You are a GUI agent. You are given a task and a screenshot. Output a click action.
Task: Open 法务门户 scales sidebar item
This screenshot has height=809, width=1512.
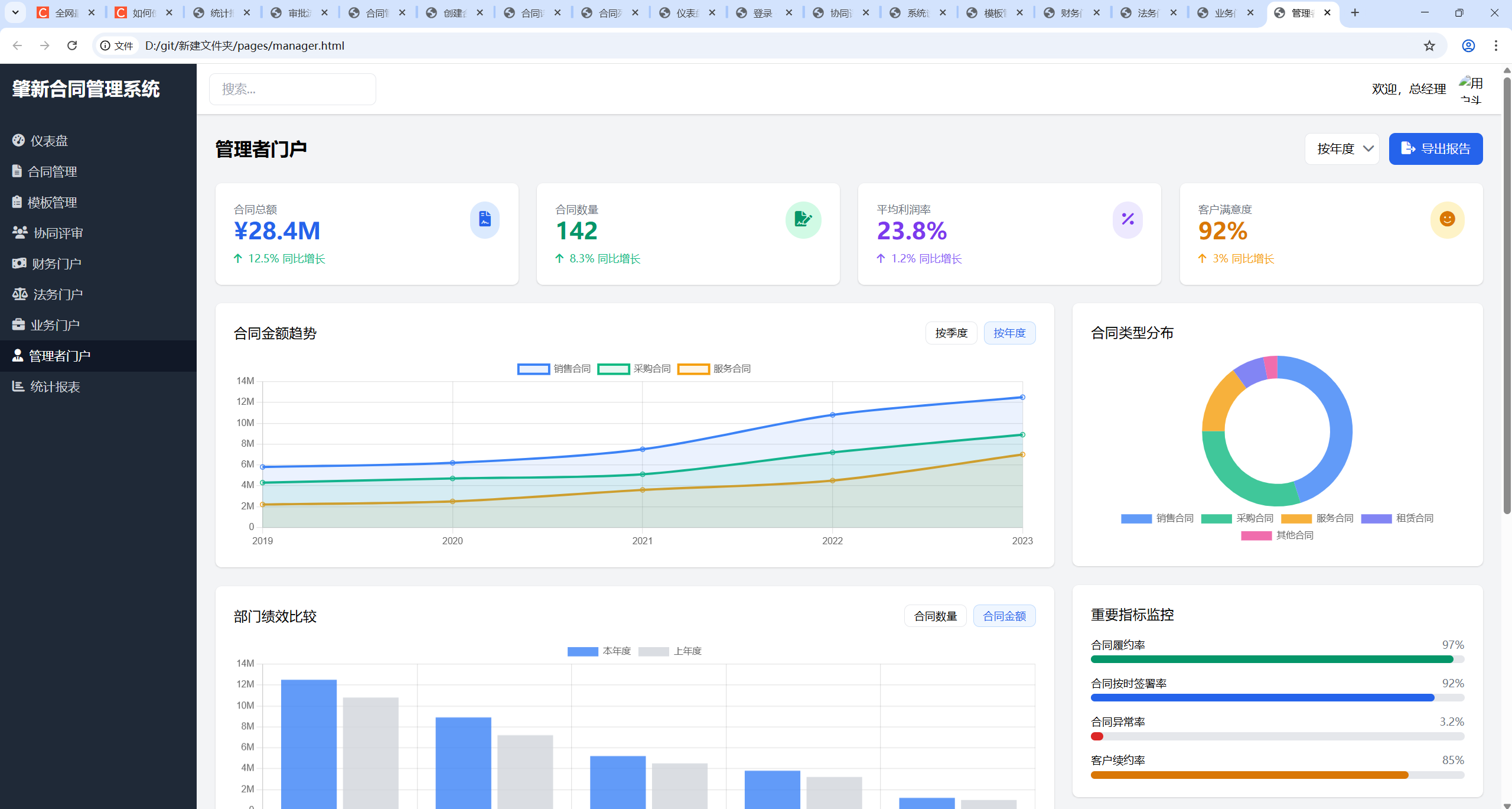click(x=57, y=294)
